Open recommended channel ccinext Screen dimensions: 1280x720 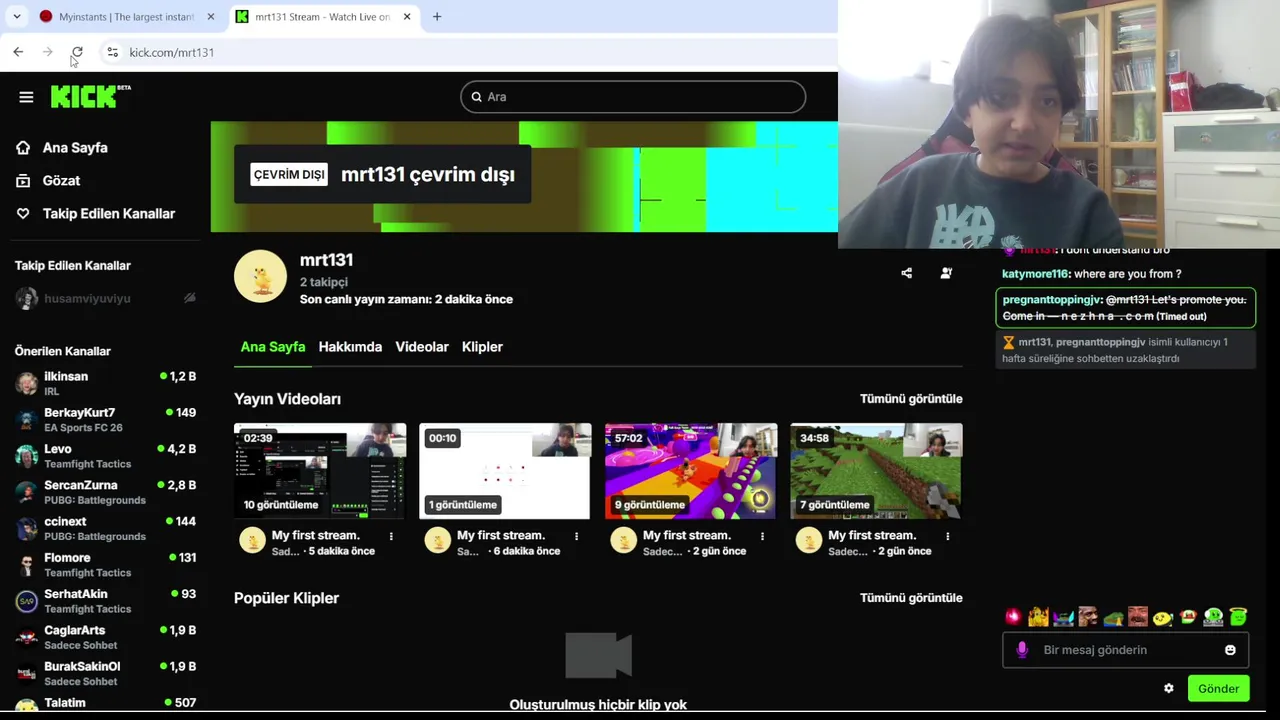(105, 528)
